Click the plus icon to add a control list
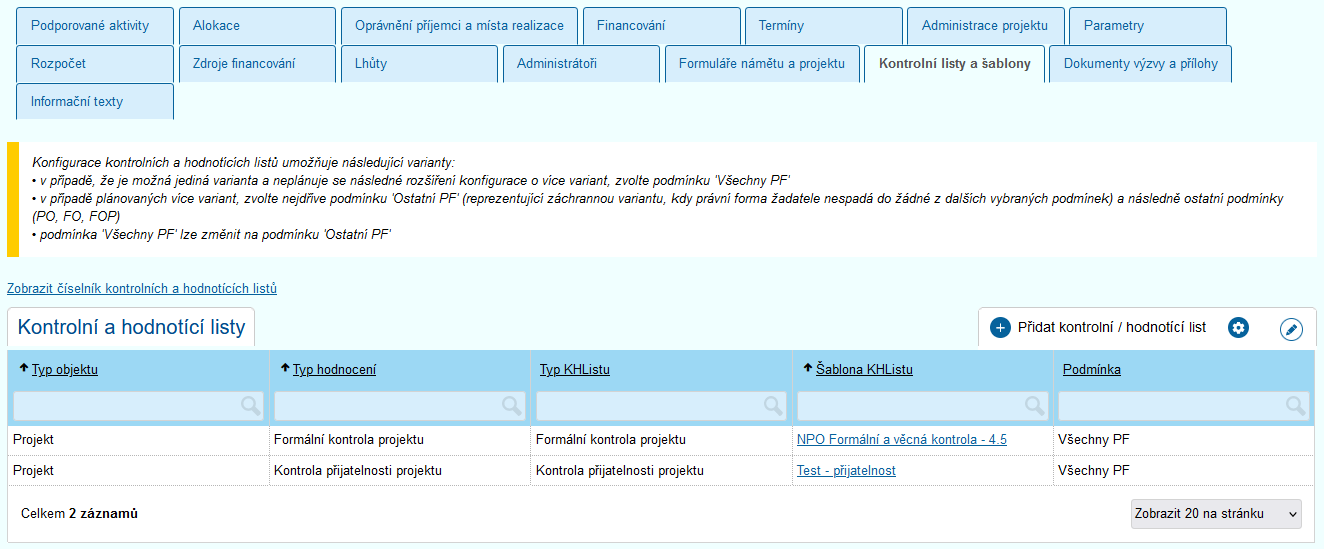This screenshot has width=1324, height=549. (x=1001, y=327)
